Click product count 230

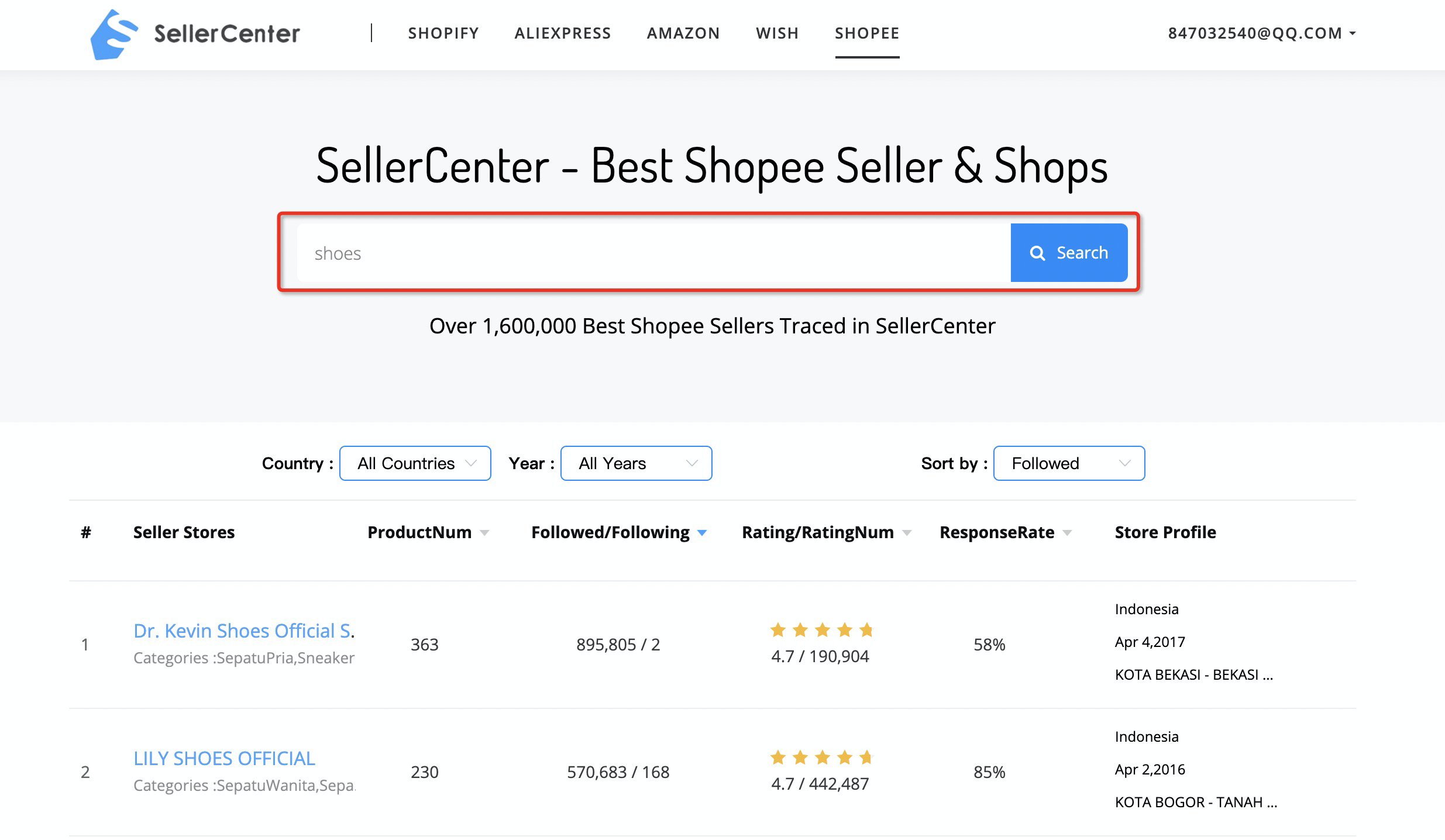click(425, 772)
